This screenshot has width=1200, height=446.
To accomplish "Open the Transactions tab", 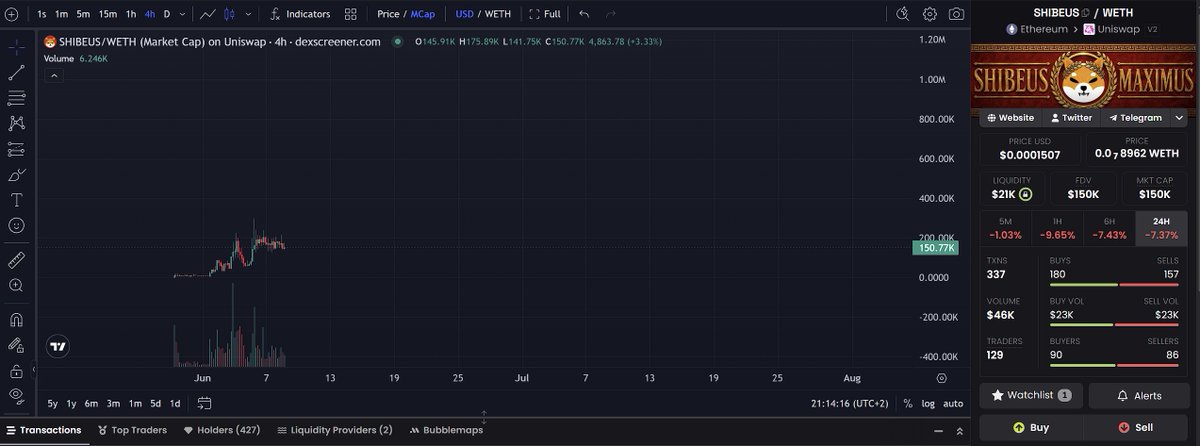I will click(x=43, y=430).
